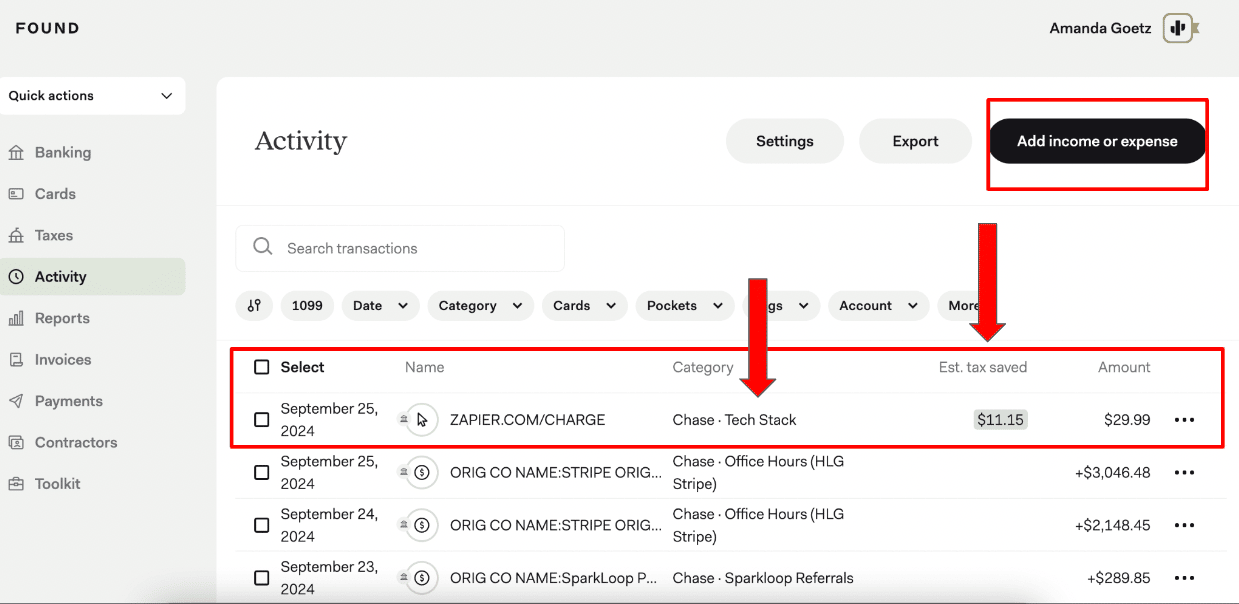
Task: Open the Taxes sidebar icon
Action: (x=16, y=236)
